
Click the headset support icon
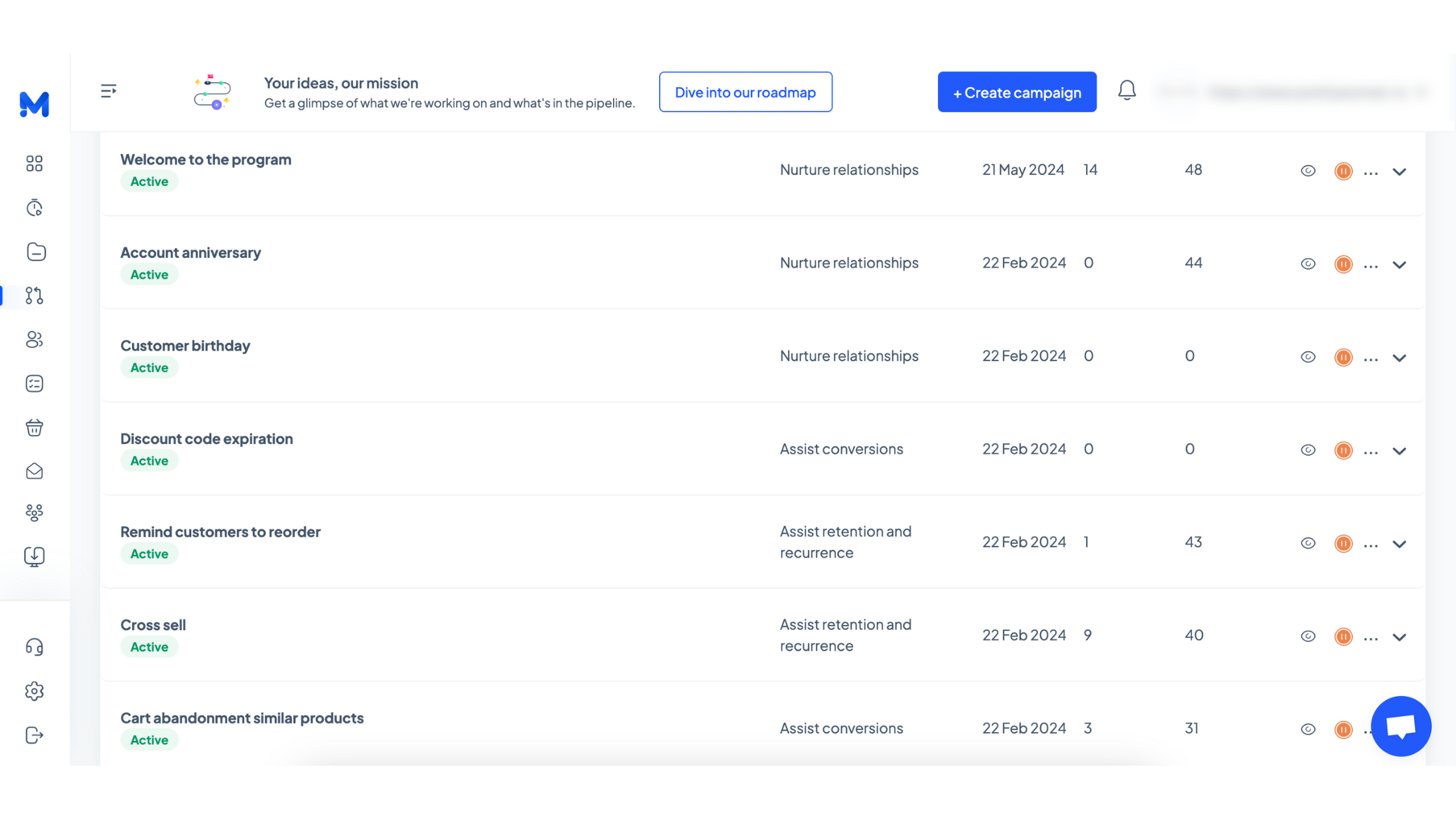click(34, 647)
